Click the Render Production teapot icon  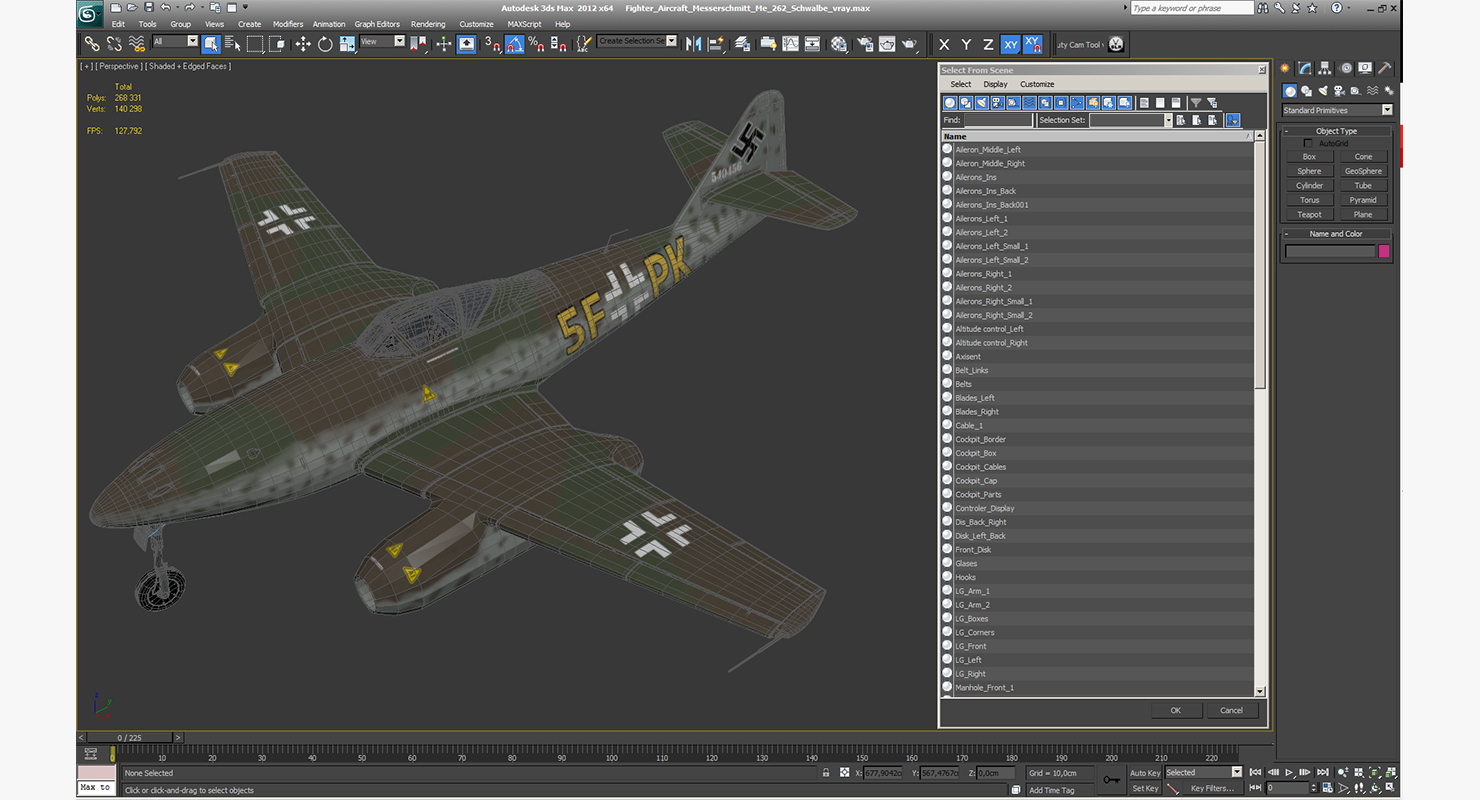910,44
